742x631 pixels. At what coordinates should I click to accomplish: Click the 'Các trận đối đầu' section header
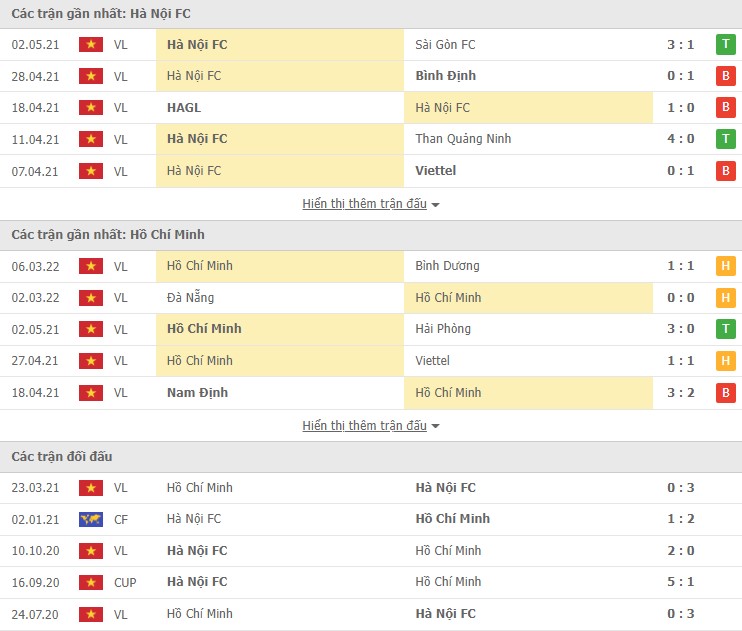click(x=62, y=457)
